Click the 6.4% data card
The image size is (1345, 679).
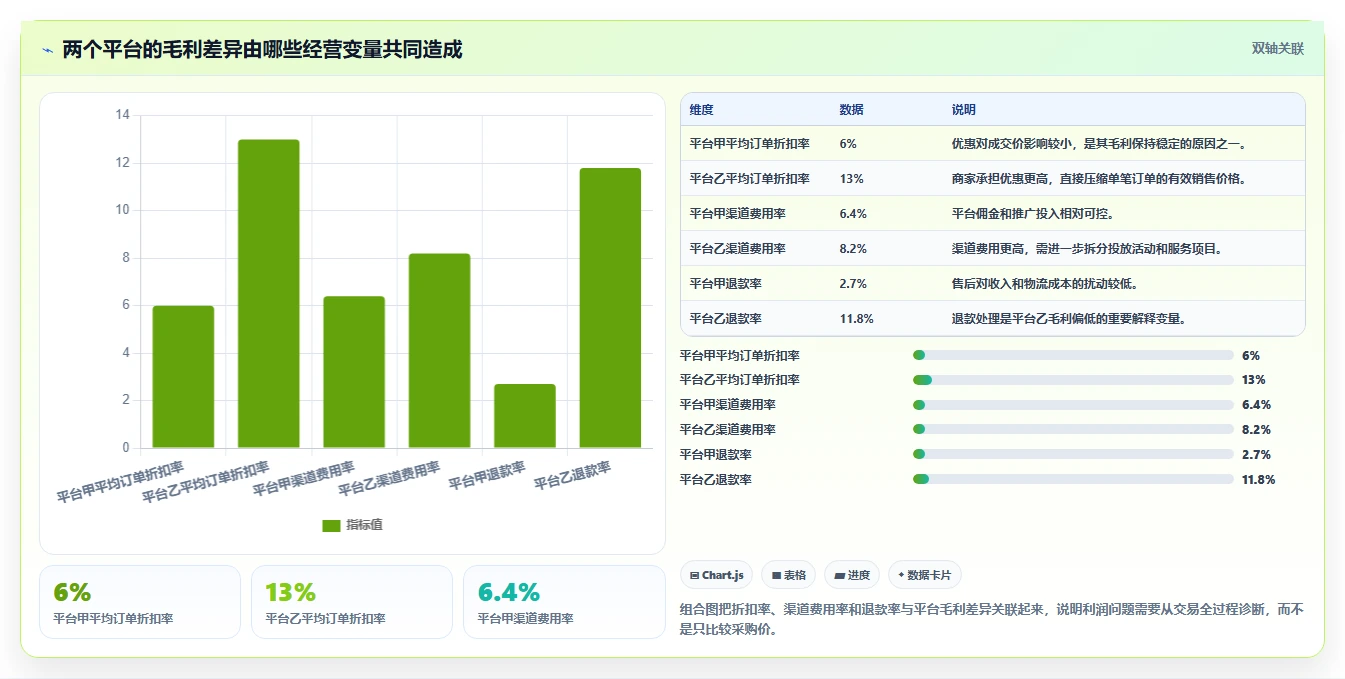coord(564,602)
